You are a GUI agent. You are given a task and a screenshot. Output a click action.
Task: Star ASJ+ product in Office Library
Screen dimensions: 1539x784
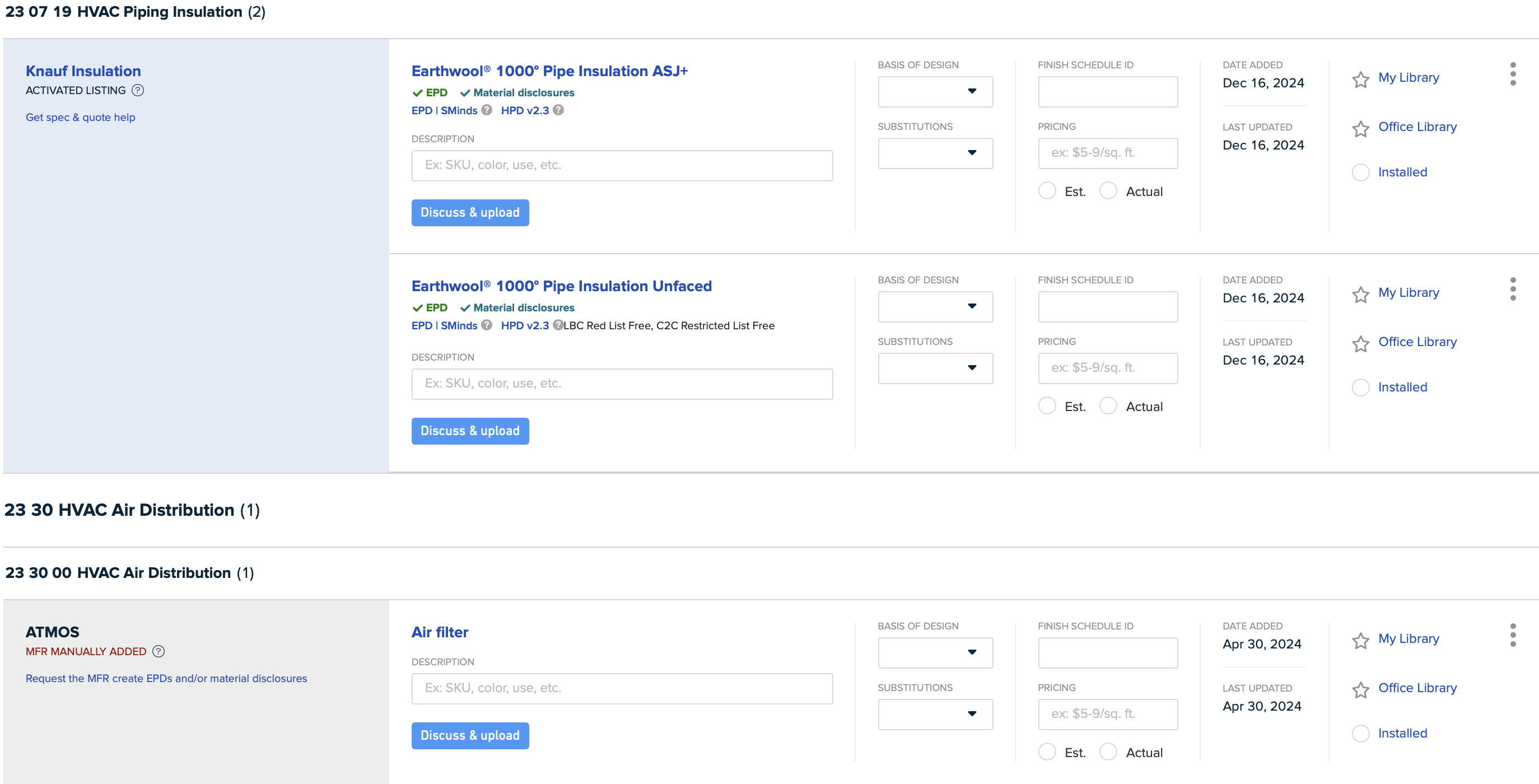point(1360,128)
